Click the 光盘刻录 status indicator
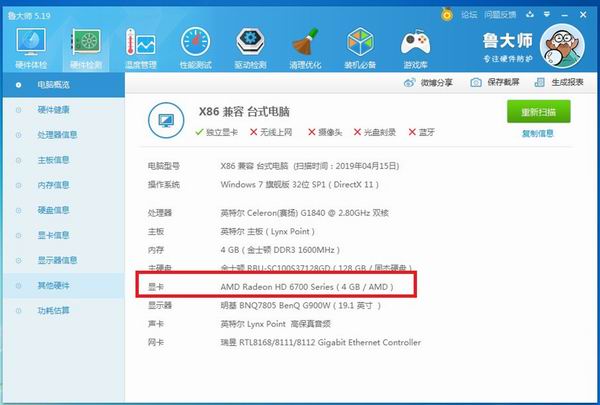 click(x=375, y=132)
